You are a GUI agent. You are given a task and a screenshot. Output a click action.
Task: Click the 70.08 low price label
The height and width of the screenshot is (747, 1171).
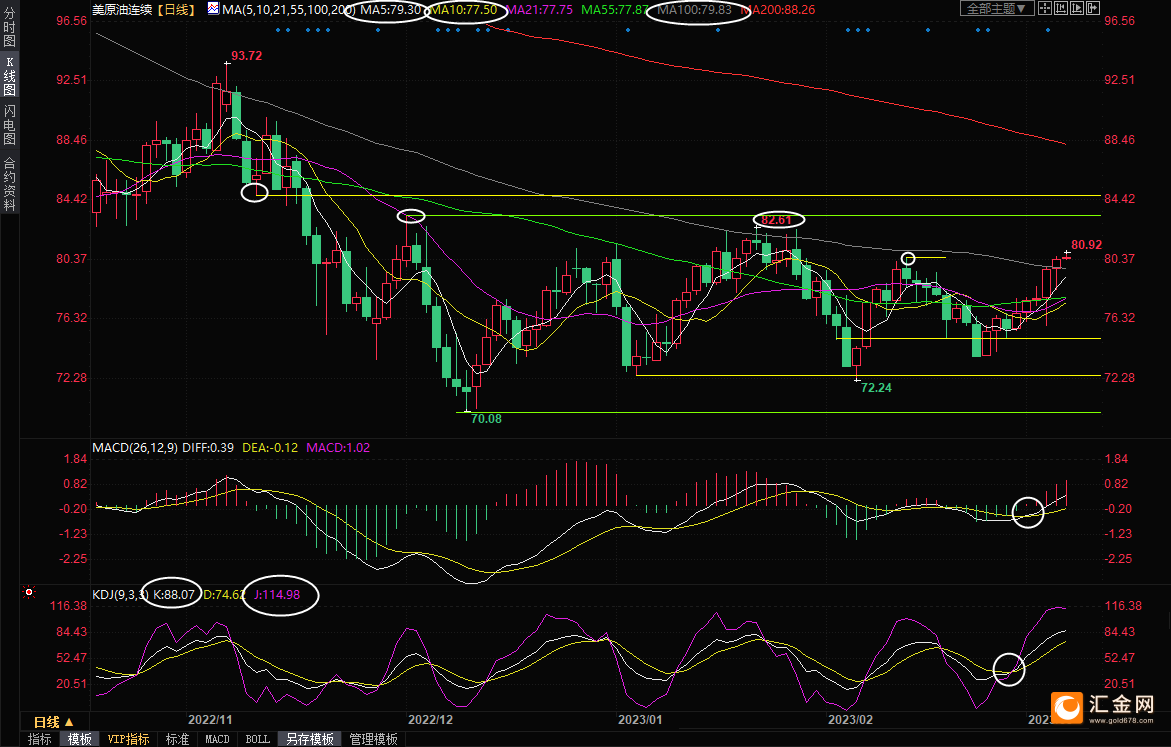click(x=486, y=418)
